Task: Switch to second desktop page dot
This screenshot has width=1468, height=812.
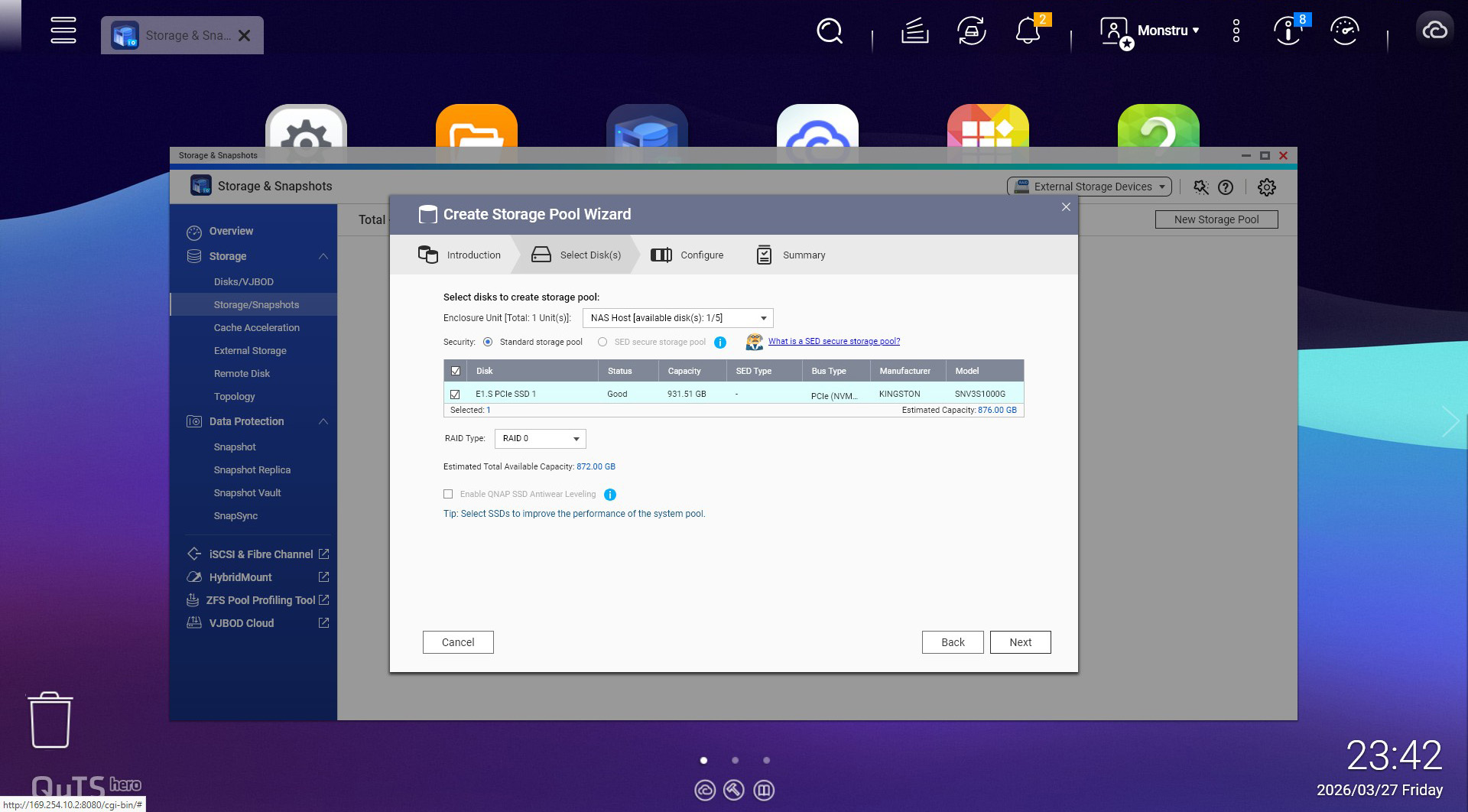Action: point(735,760)
